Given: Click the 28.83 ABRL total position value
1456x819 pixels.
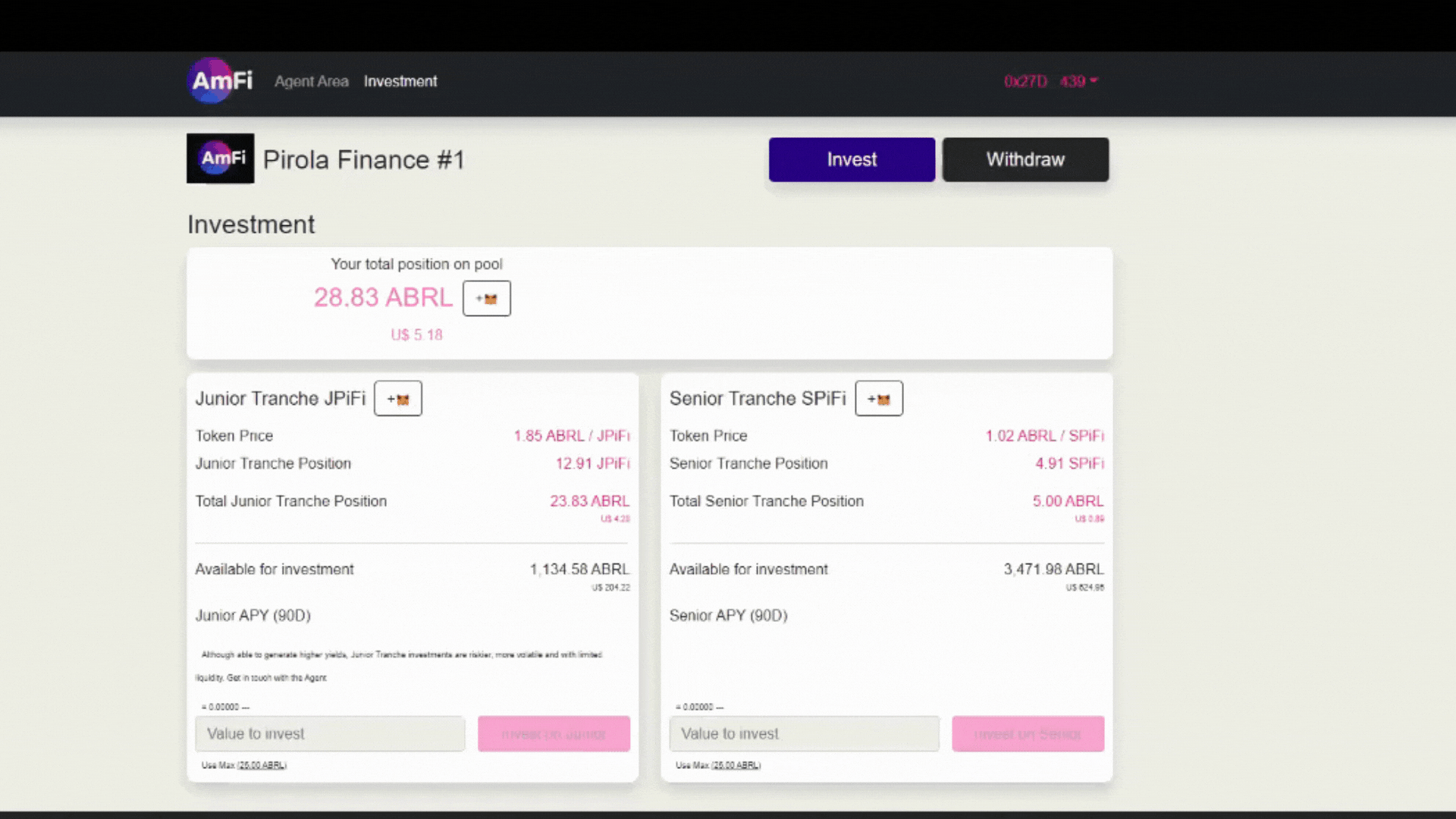Looking at the screenshot, I should tap(383, 297).
